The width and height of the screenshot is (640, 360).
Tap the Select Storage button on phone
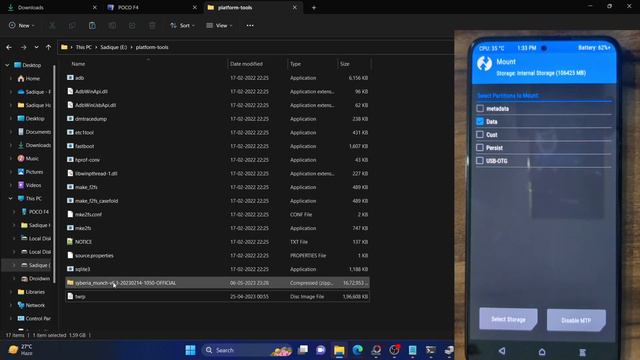click(x=508, y=319)
